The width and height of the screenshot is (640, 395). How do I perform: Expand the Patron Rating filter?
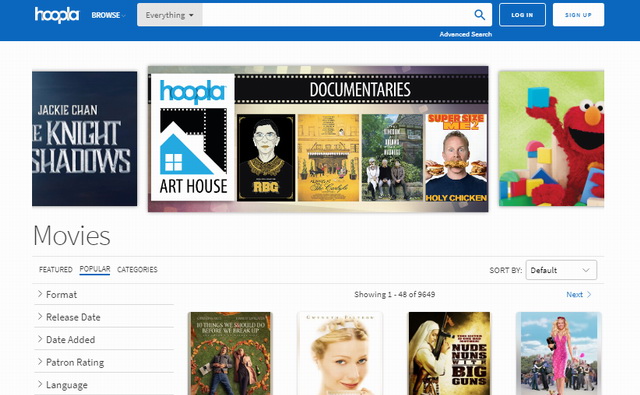(x=104, y=362)
